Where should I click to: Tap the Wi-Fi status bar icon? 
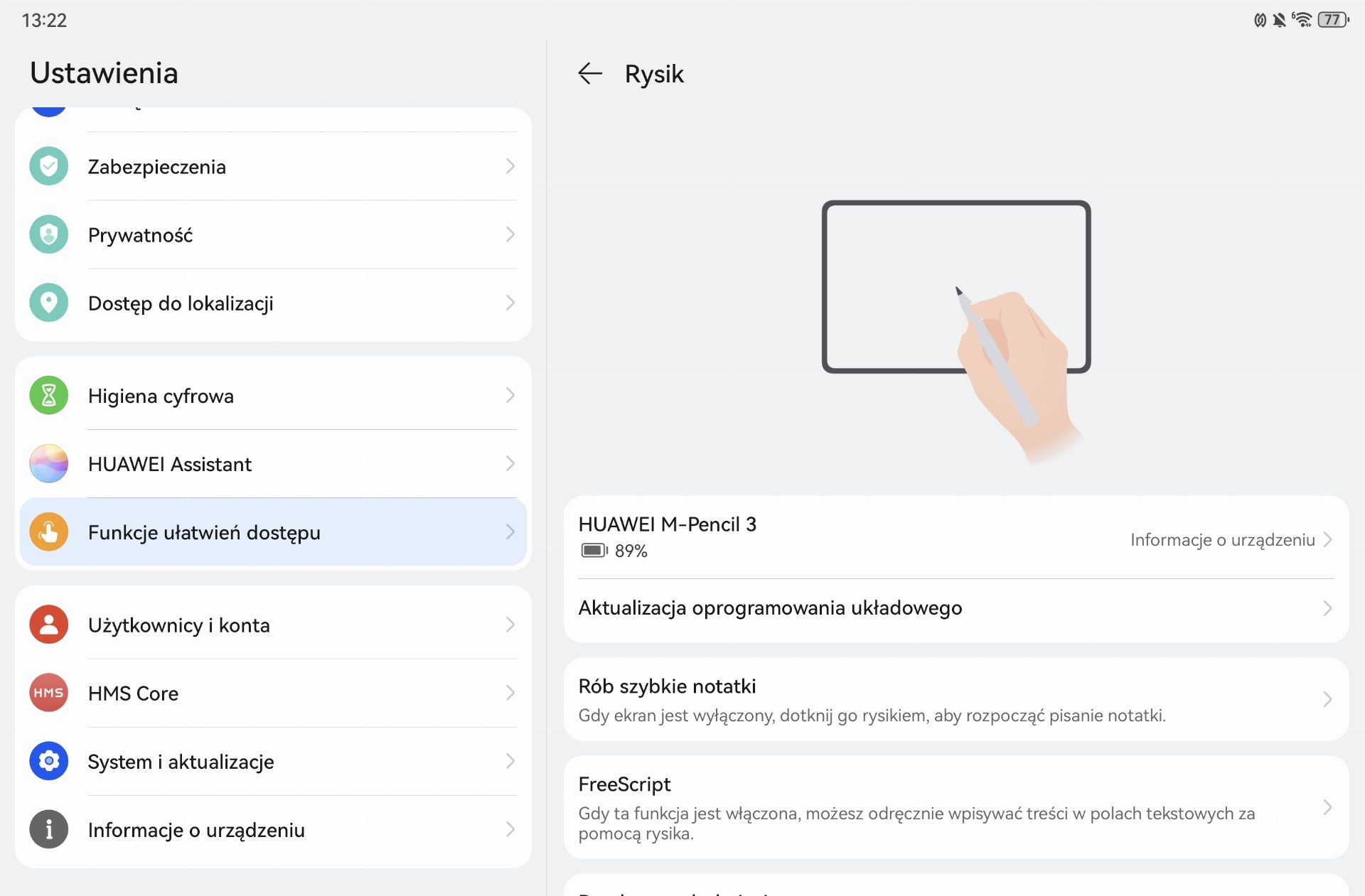pyautogui.click(x=1302, y=20)
